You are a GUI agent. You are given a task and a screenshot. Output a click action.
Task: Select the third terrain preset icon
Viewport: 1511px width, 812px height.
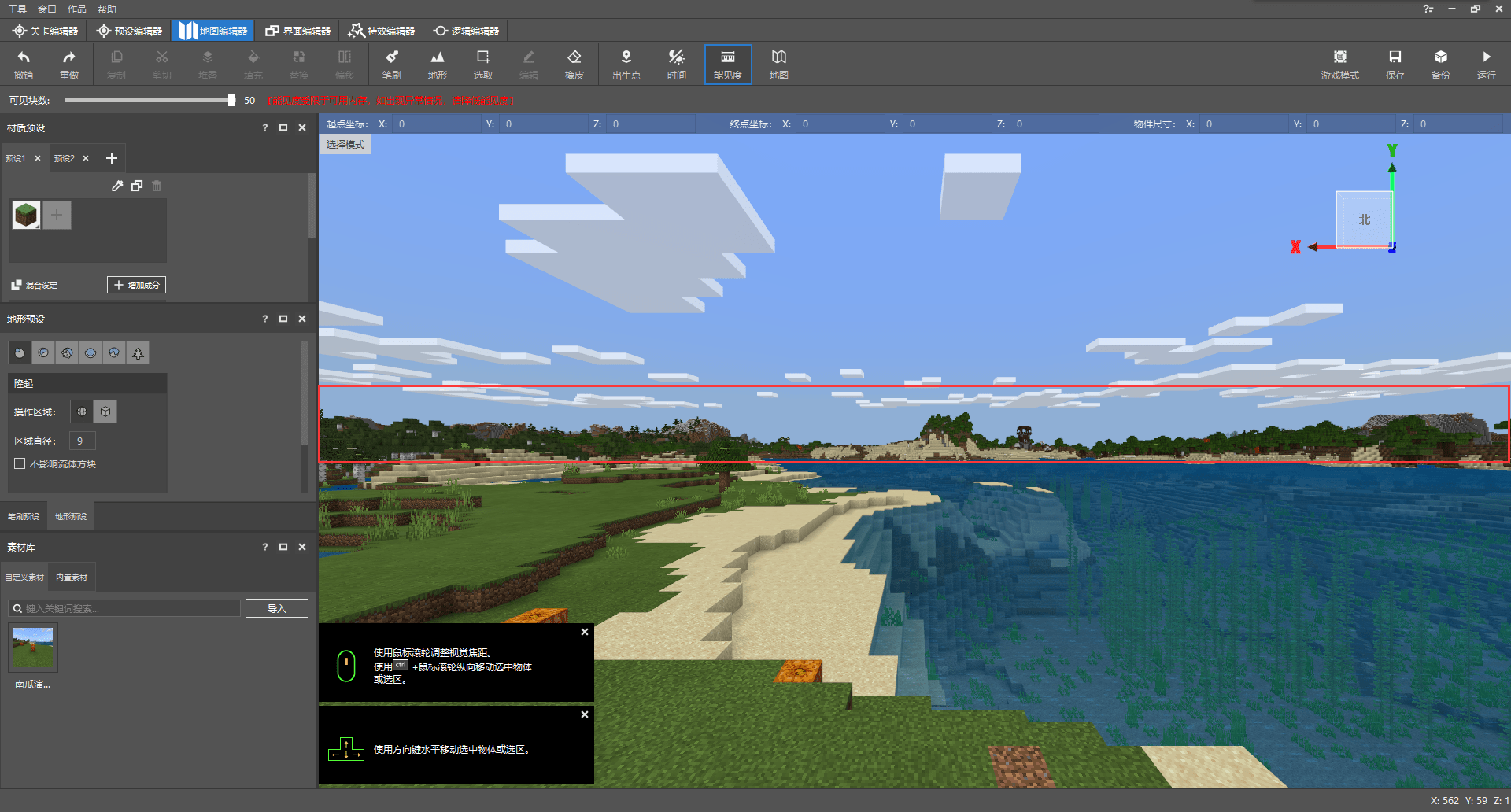[67, 352]
